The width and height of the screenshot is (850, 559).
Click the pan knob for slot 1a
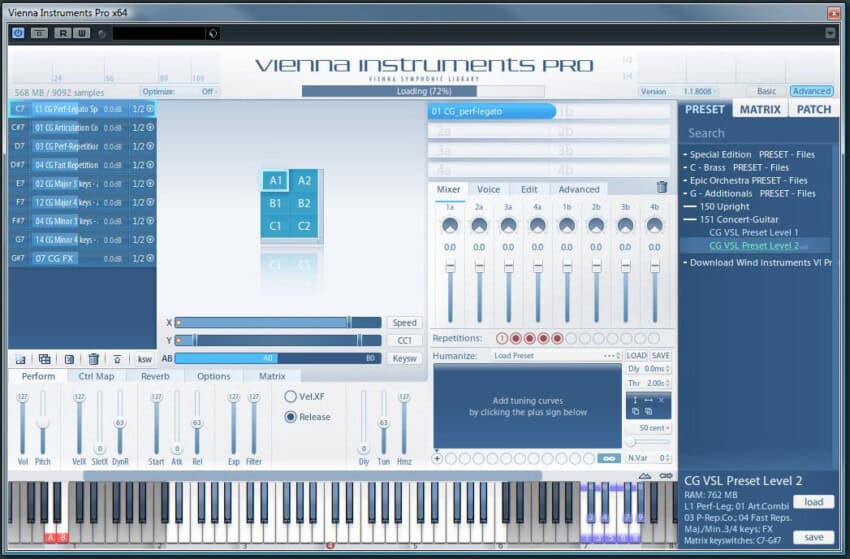pyautogui.click(x=450, y=226)
